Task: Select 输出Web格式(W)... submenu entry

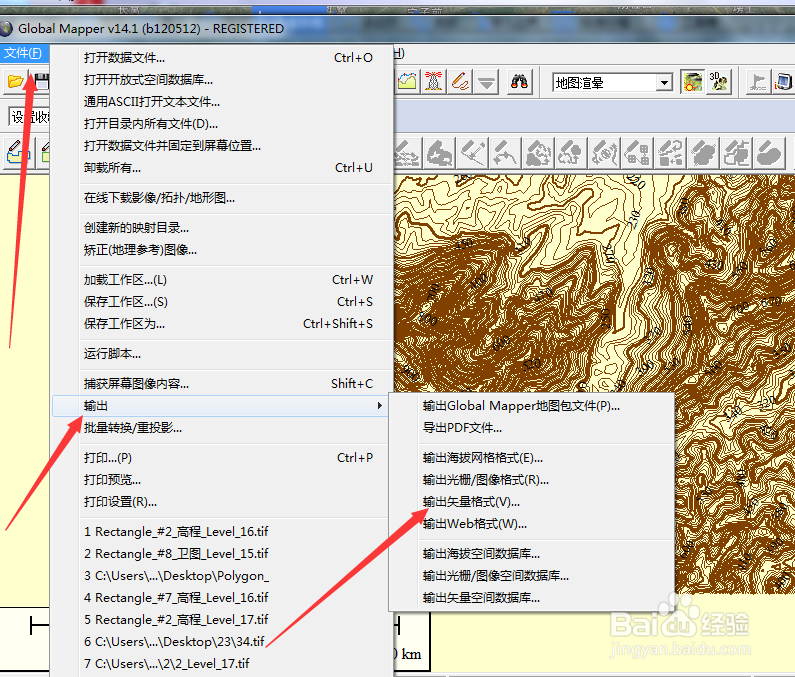Action: click(531, 523)
